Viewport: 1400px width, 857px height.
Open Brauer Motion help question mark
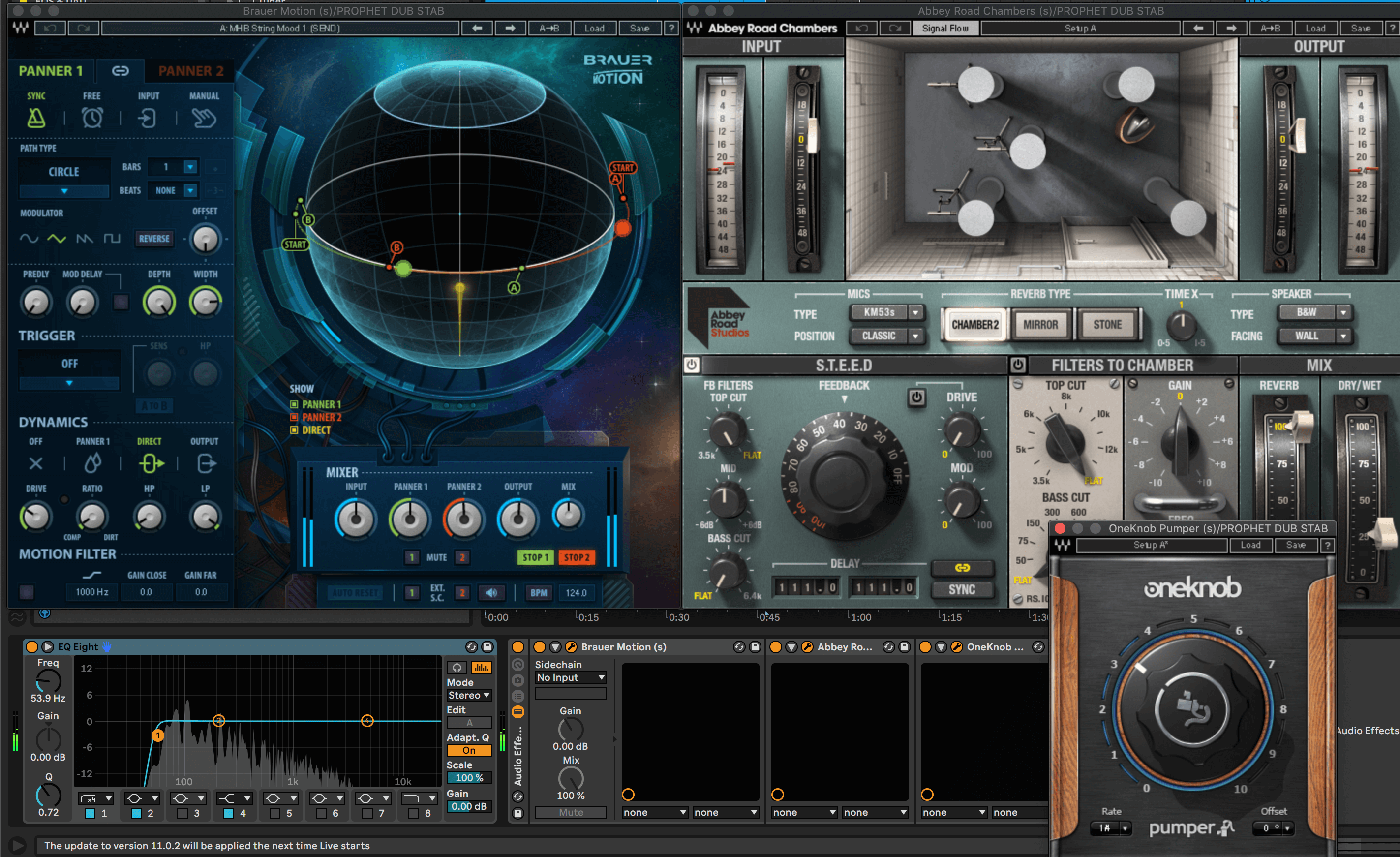[x=671, y=28]
